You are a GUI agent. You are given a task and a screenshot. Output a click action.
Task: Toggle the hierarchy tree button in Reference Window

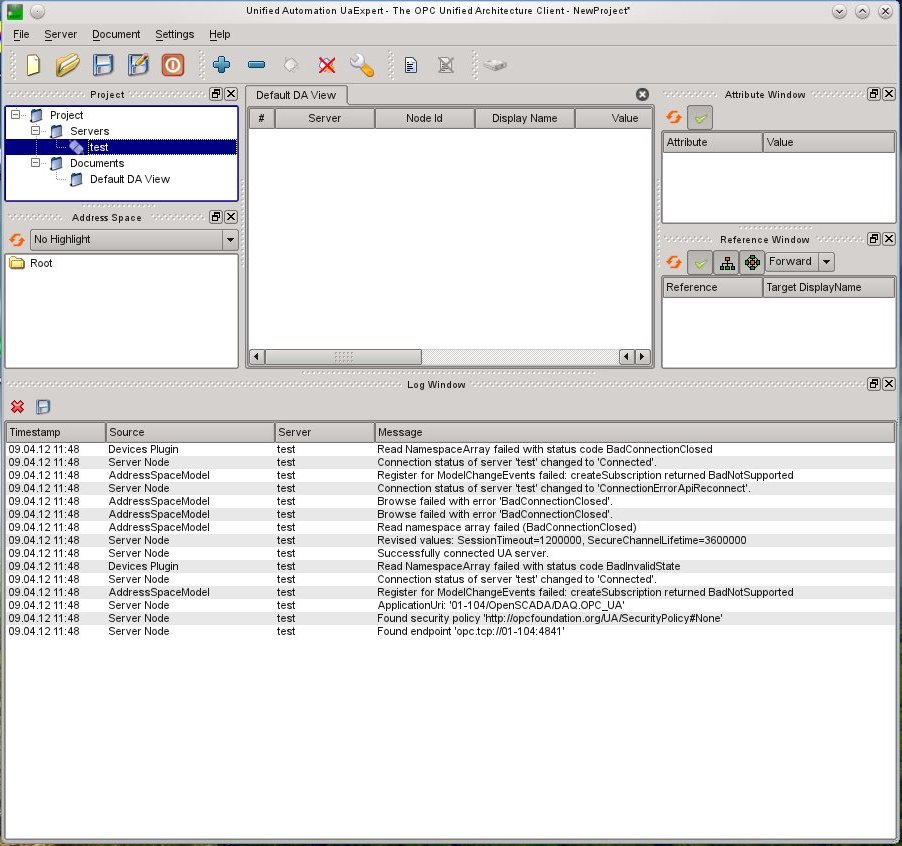pos(727,262)
